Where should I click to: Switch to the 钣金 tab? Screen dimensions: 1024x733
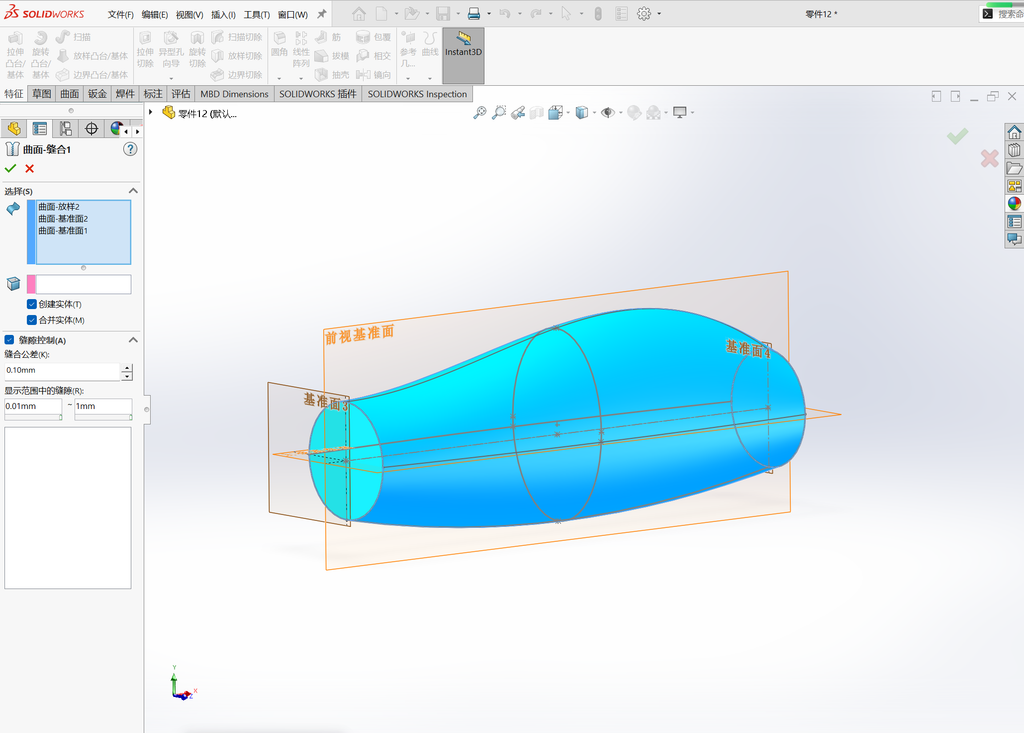coord(97,94)
